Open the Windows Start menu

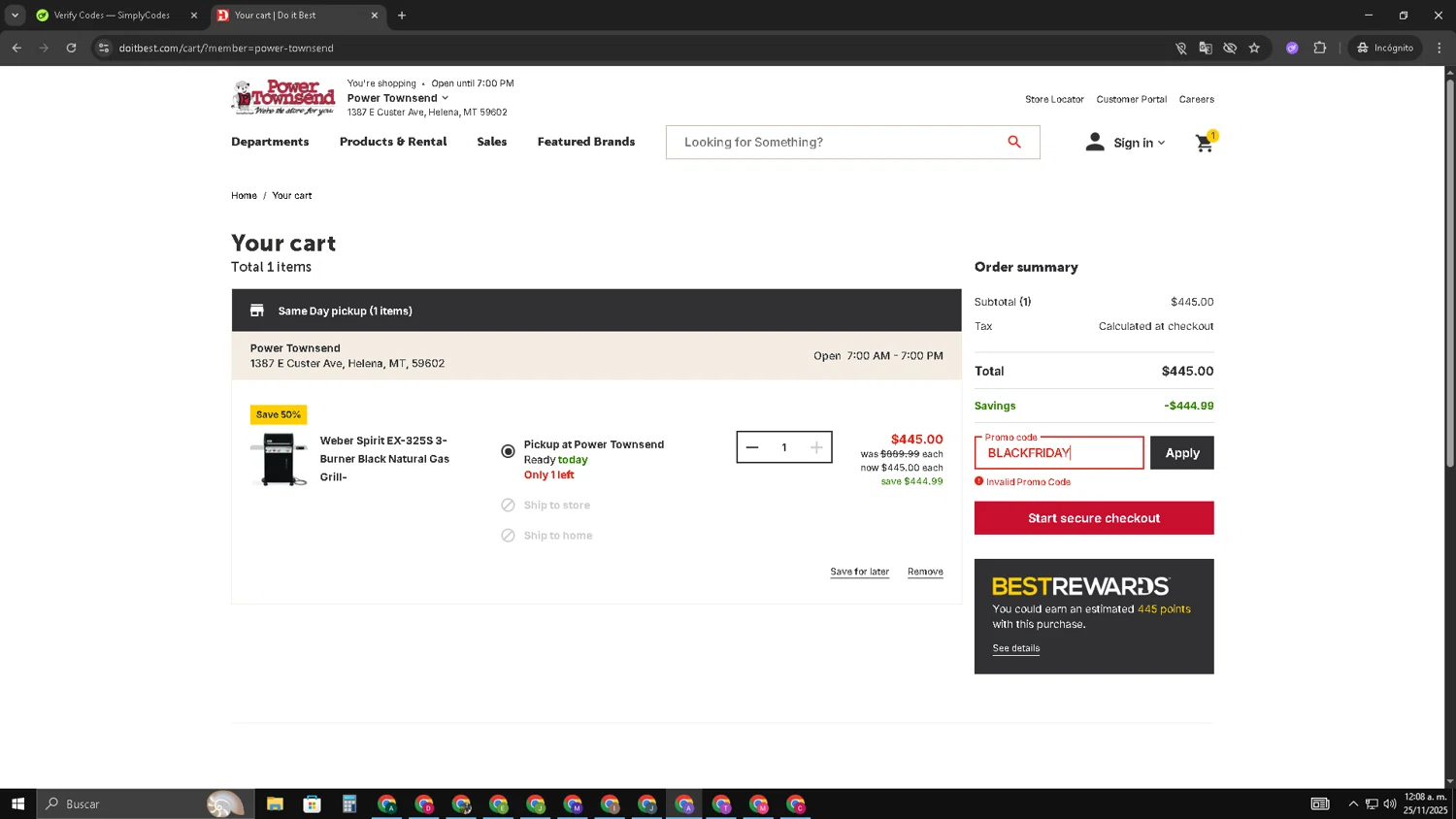(x=17, y=803)
